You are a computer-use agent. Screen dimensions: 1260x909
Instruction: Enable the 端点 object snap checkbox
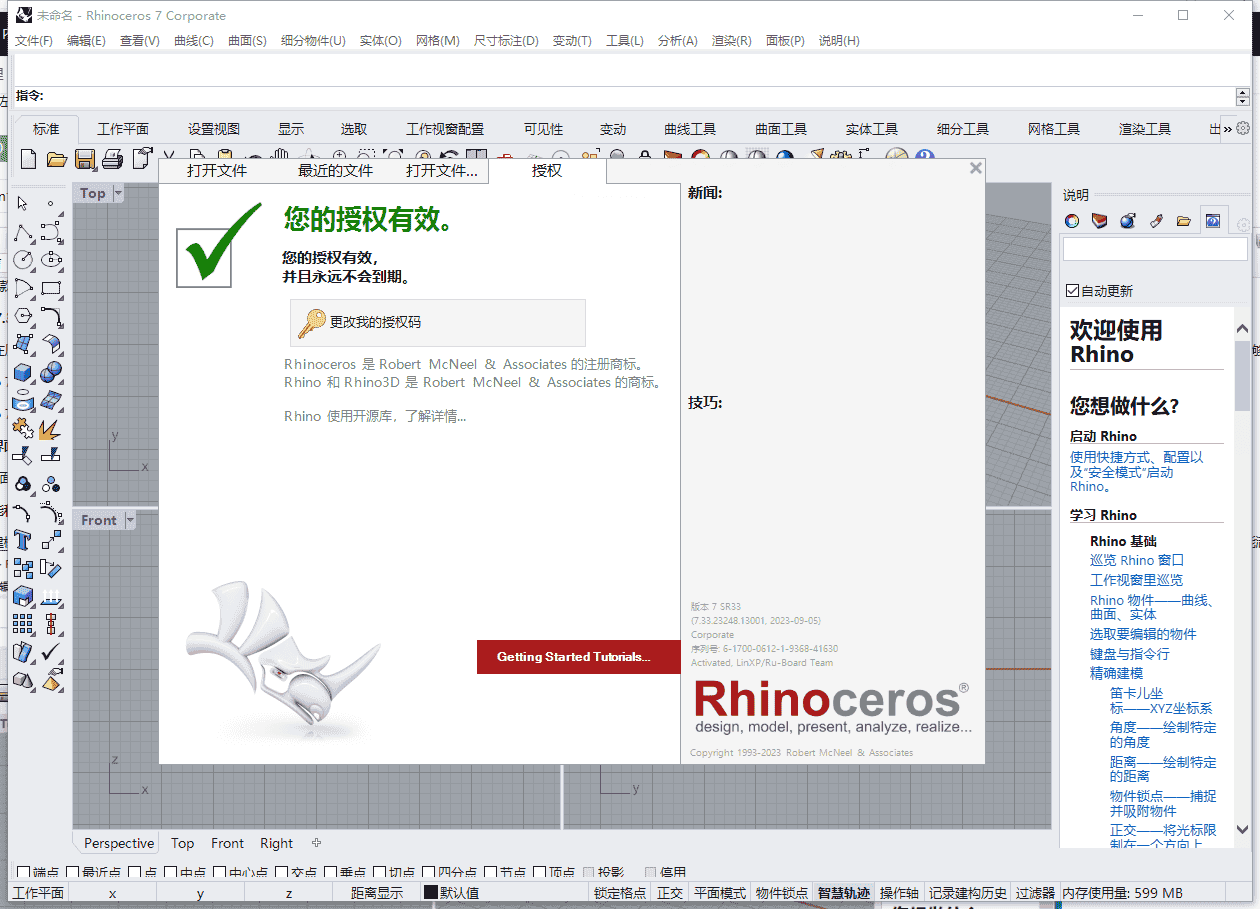[x=21, y=869]
